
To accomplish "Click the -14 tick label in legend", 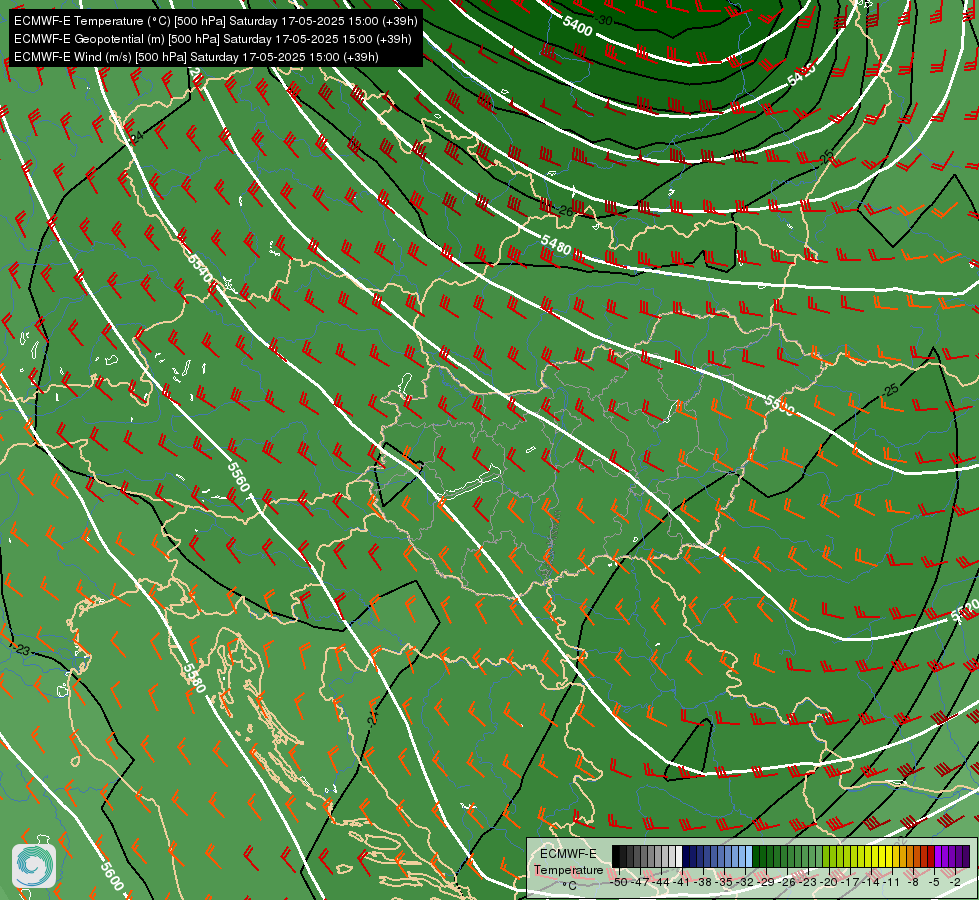I will [871, 882].
